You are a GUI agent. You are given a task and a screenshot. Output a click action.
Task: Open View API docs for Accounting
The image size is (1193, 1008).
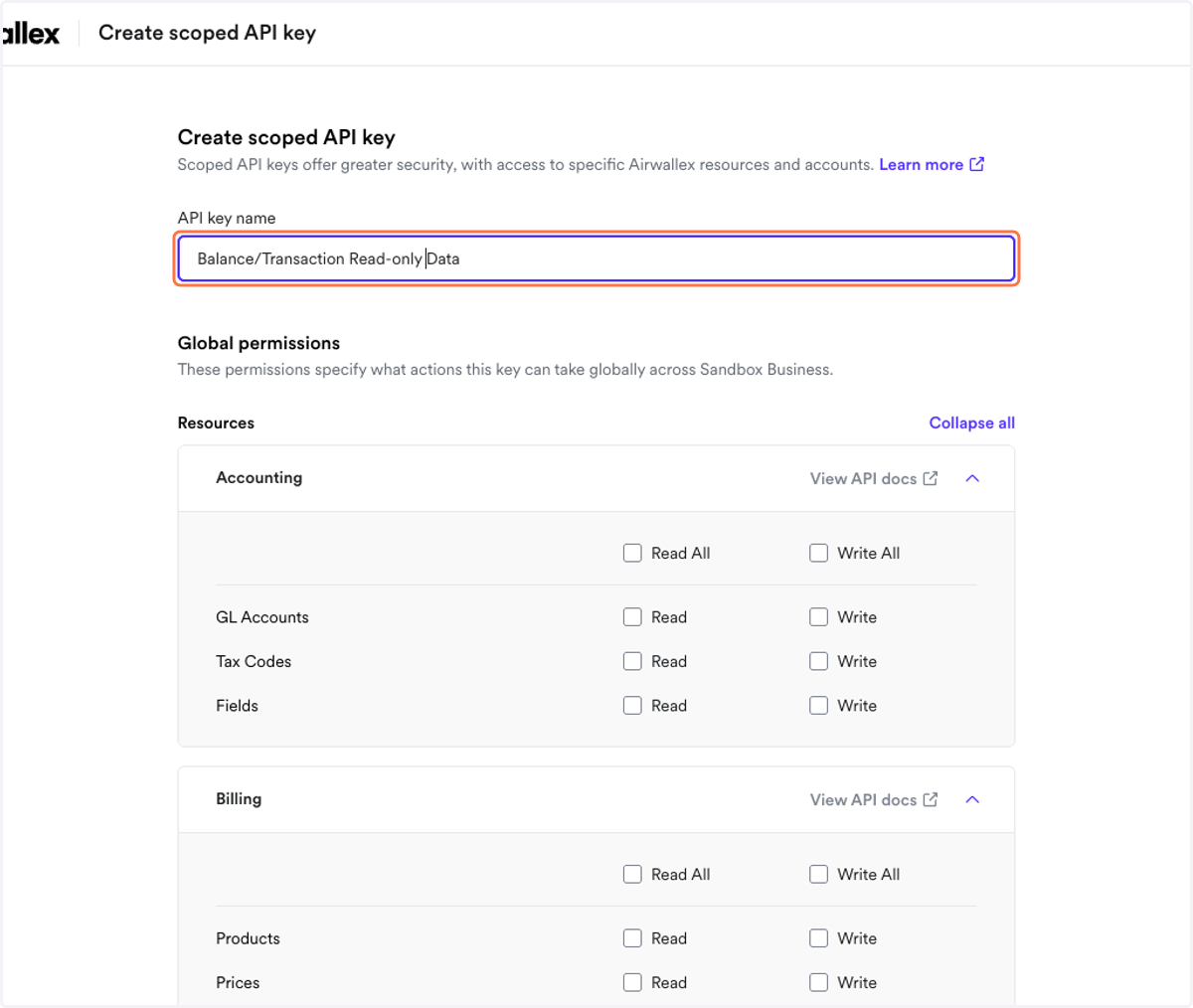tap(863, 478)
